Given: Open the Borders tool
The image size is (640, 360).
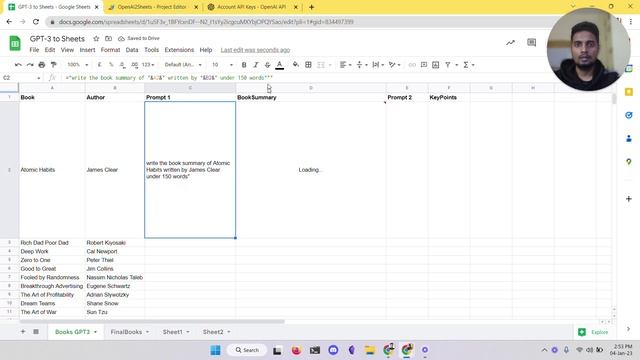Looking at the screenshot, I should [309, 64].
